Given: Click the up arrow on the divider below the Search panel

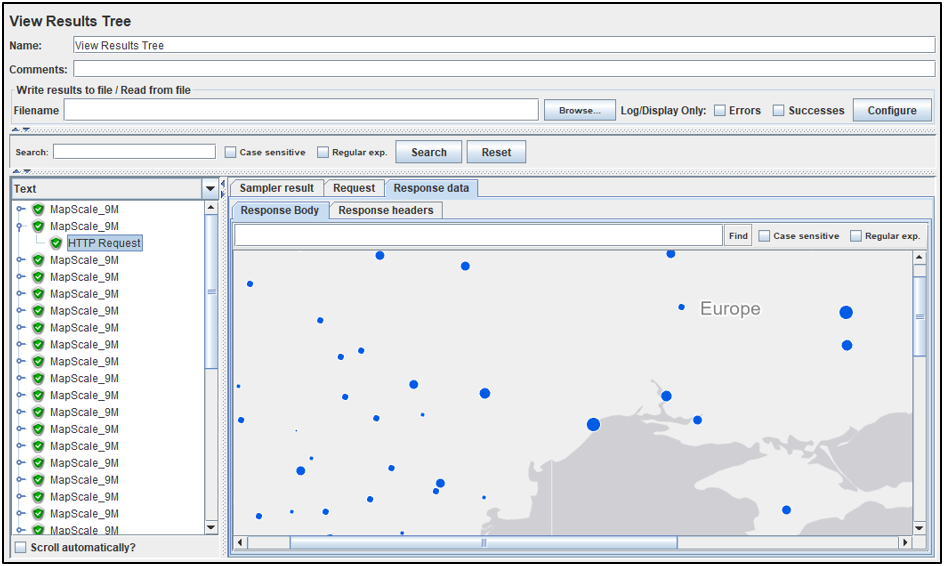Looking at the screenshot, I should [x=17, y=172].
